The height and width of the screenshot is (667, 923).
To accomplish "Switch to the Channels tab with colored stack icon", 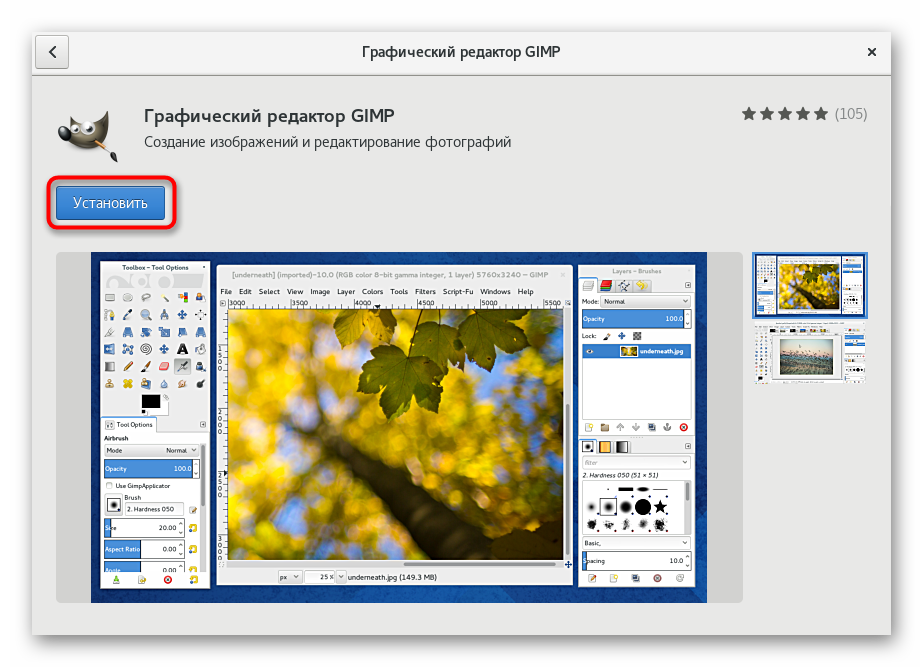I will 606,286.
